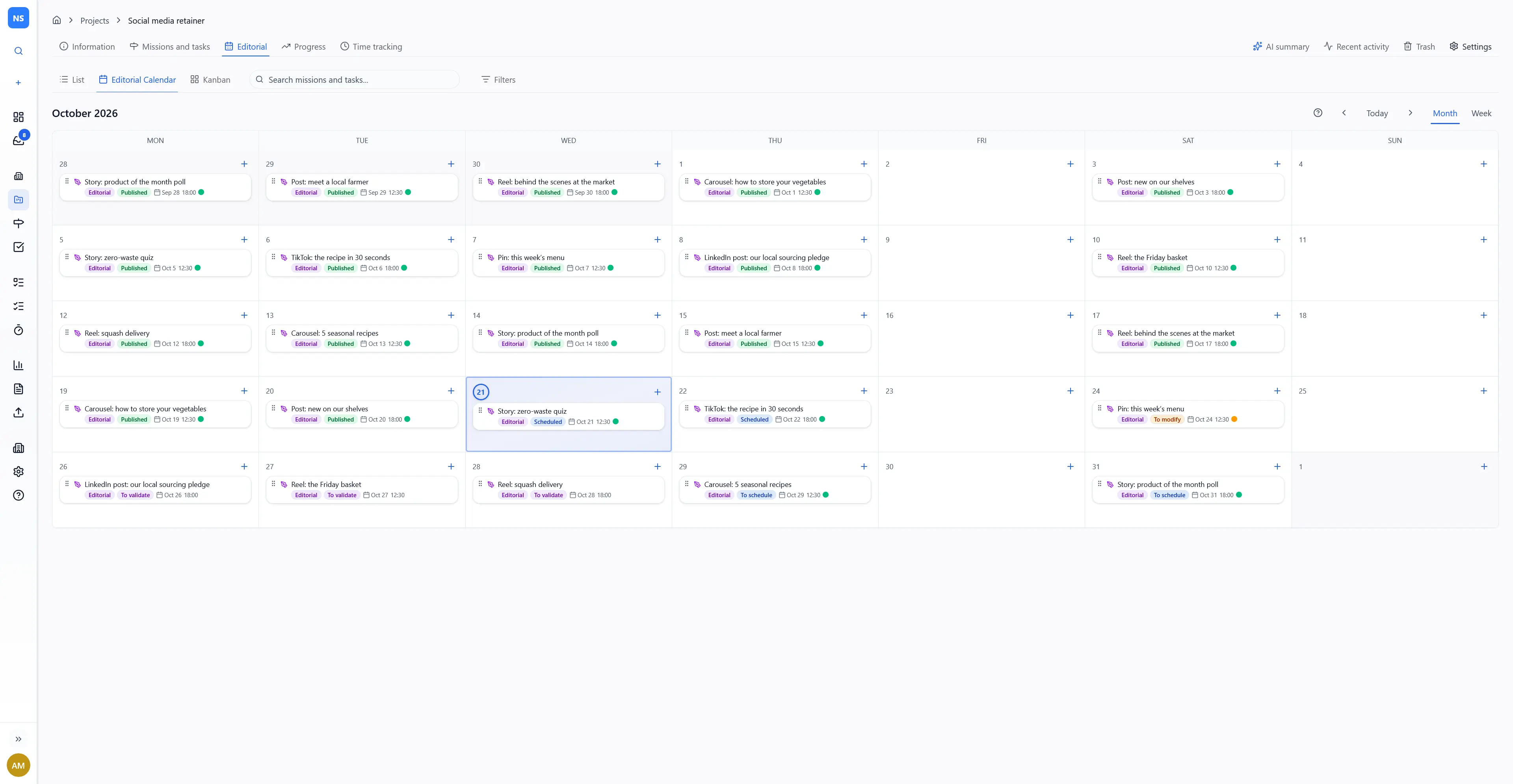This screenshot has height=784, width=1513.
Task: Jump to Today in calendar
Action: click(x=1377, y=113)
